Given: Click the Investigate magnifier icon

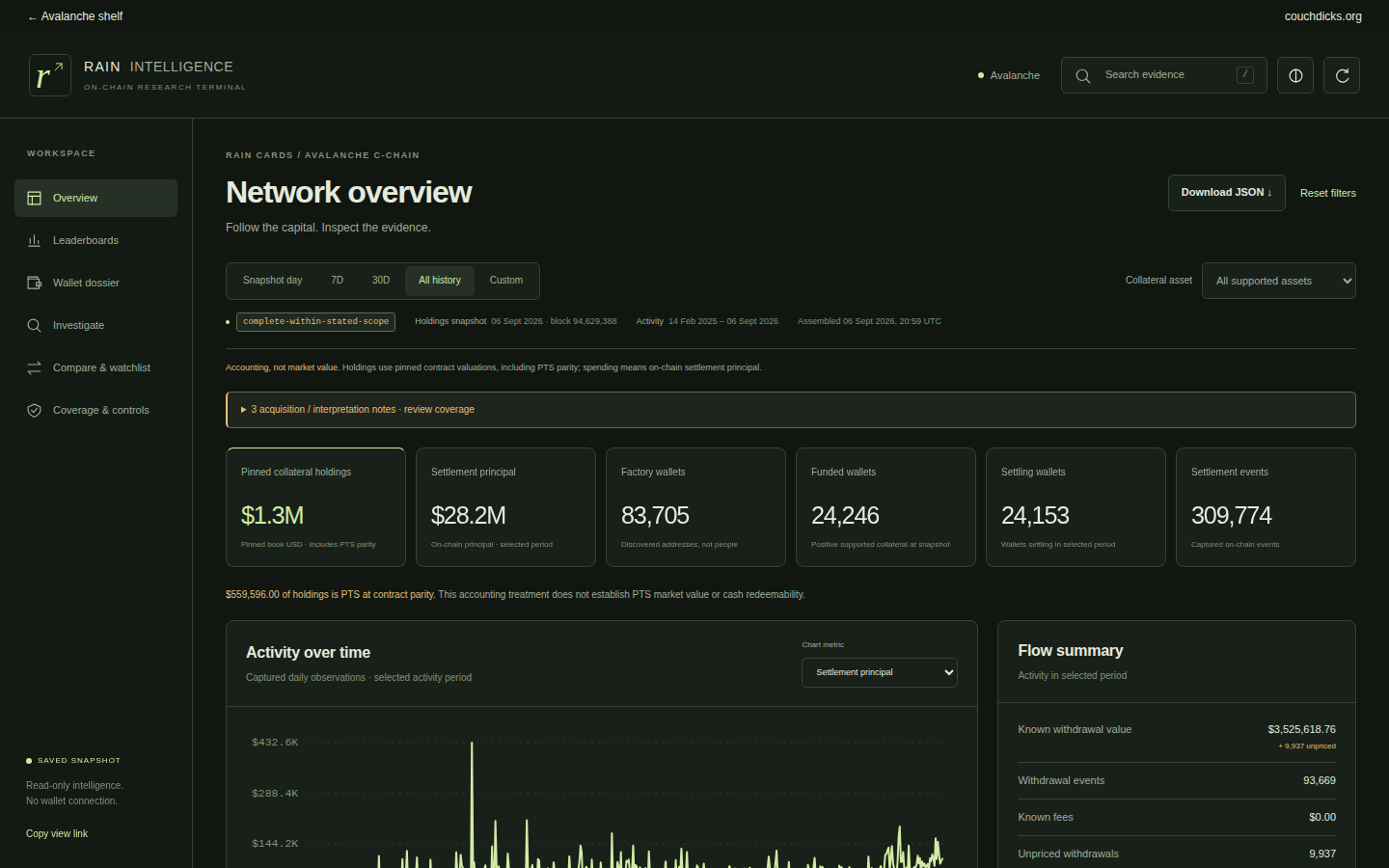Looking at the screenshot, I should coord(34,325).
